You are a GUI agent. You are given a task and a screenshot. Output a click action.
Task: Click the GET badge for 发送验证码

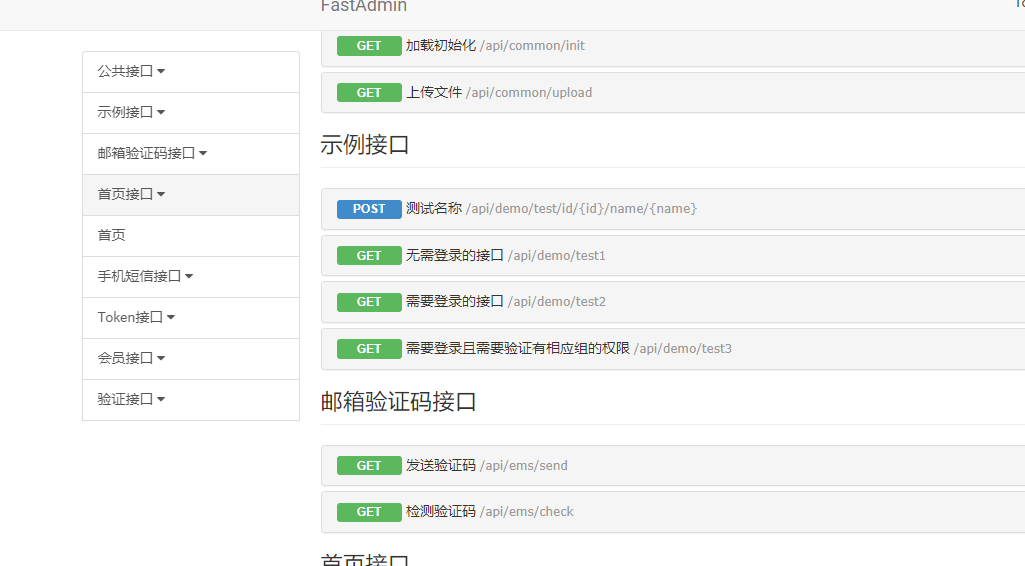369,466
